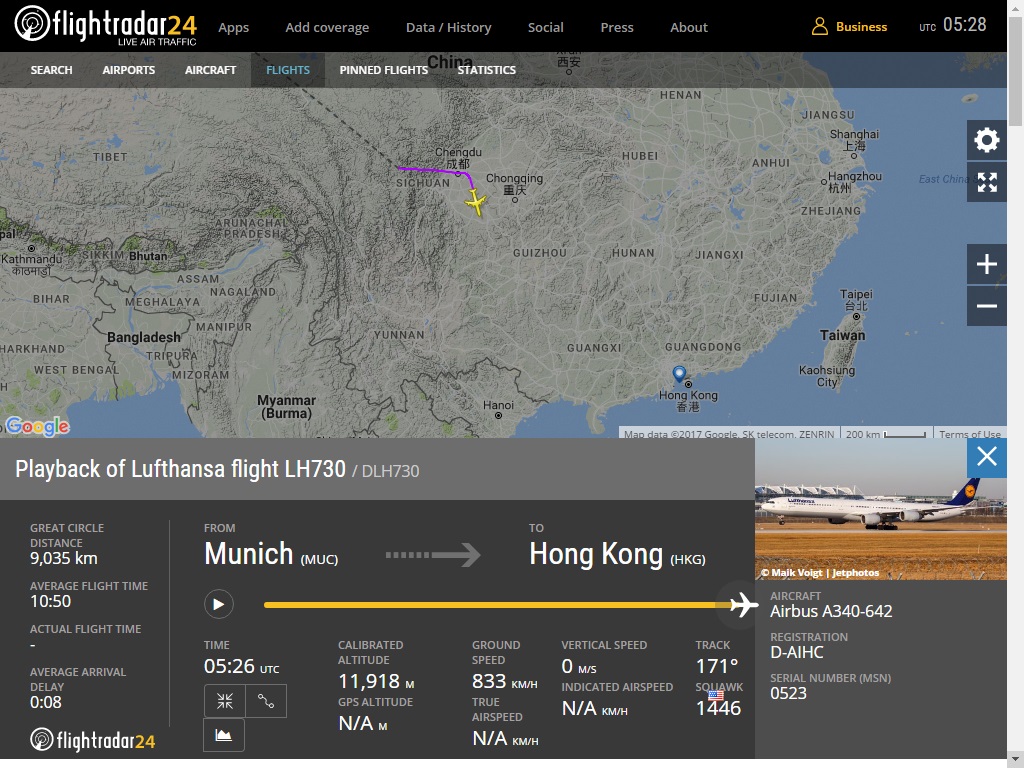The width and height of the screenshot is (1024, 768).
Task: Open map settings gear icon
Action: pyautogui.click(x=986, y=140)
